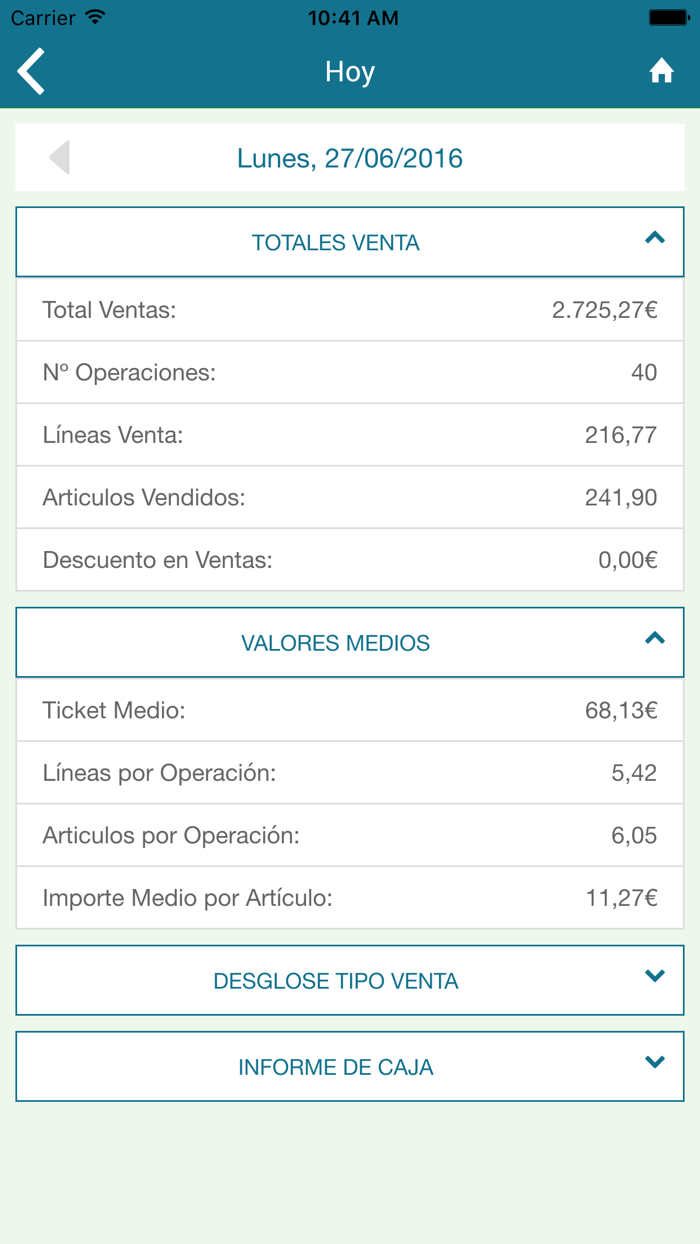The image size is (700, 1244).
Task: Tap the Importe Medio por Artículo row
Action: click(x=350, y=897)
